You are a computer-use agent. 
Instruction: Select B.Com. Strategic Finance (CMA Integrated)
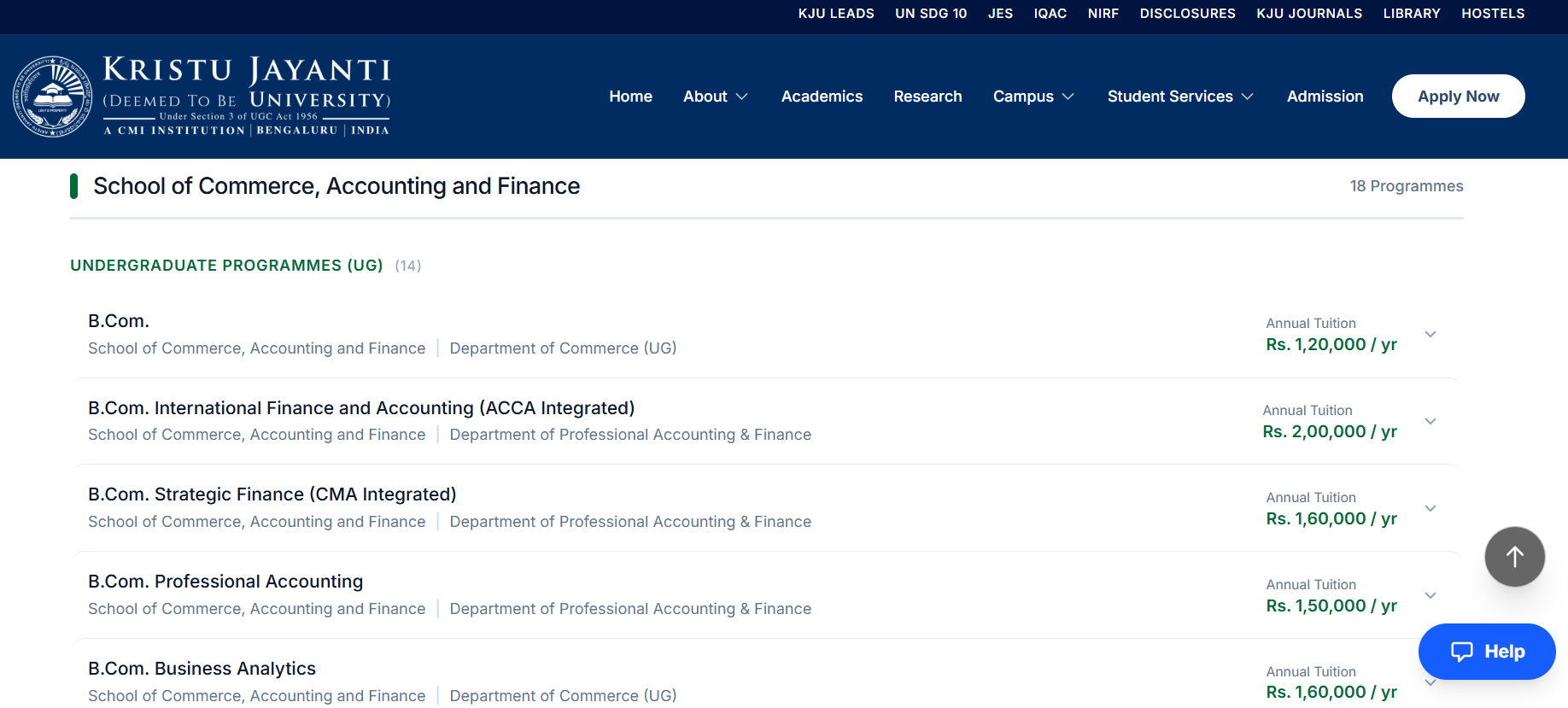(x=272, y=494)
